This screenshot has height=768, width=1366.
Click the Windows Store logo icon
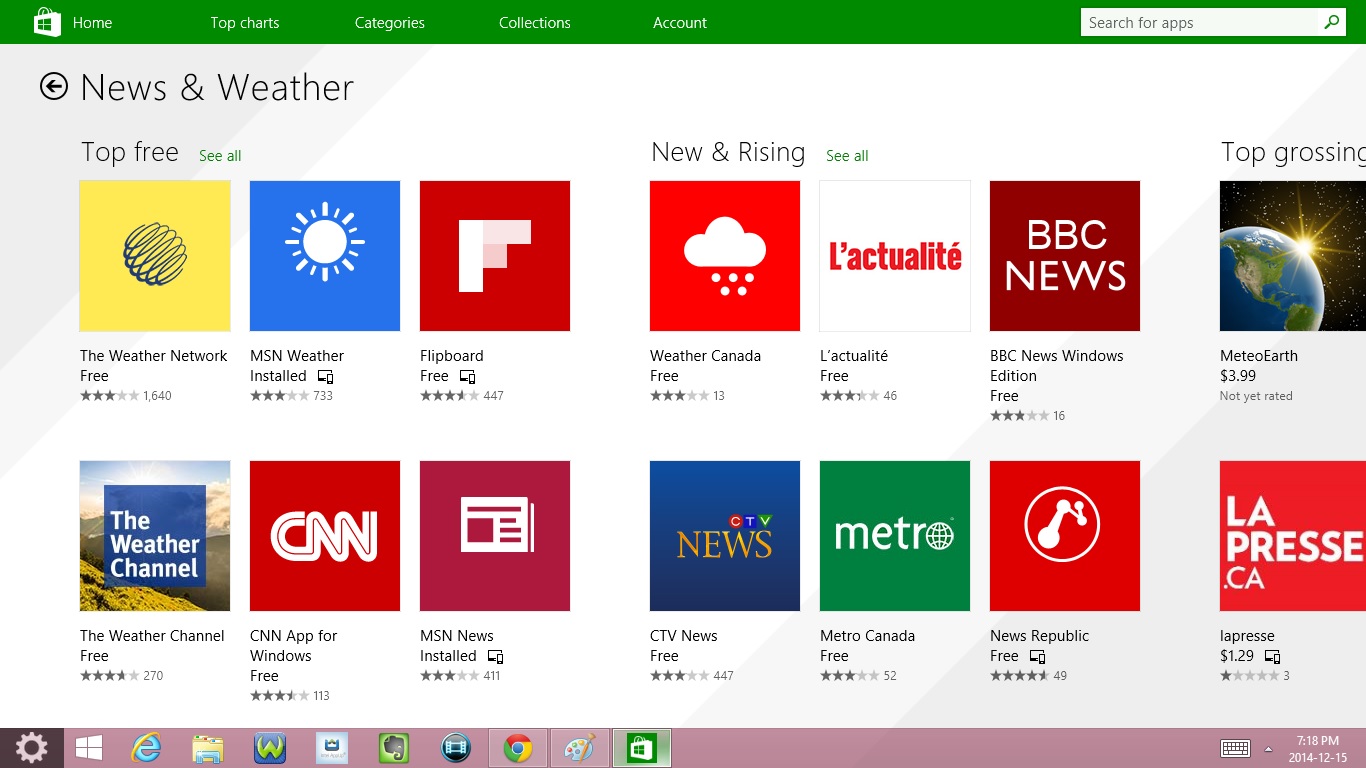coord(47,22)
